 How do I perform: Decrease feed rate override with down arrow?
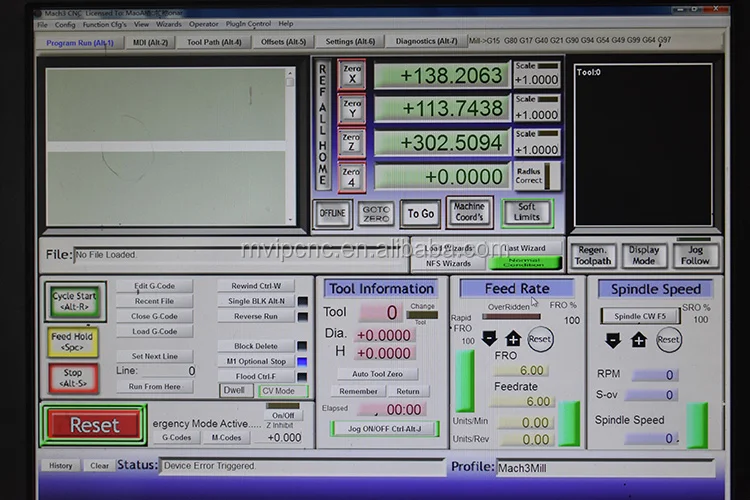(x=489, y=339)
